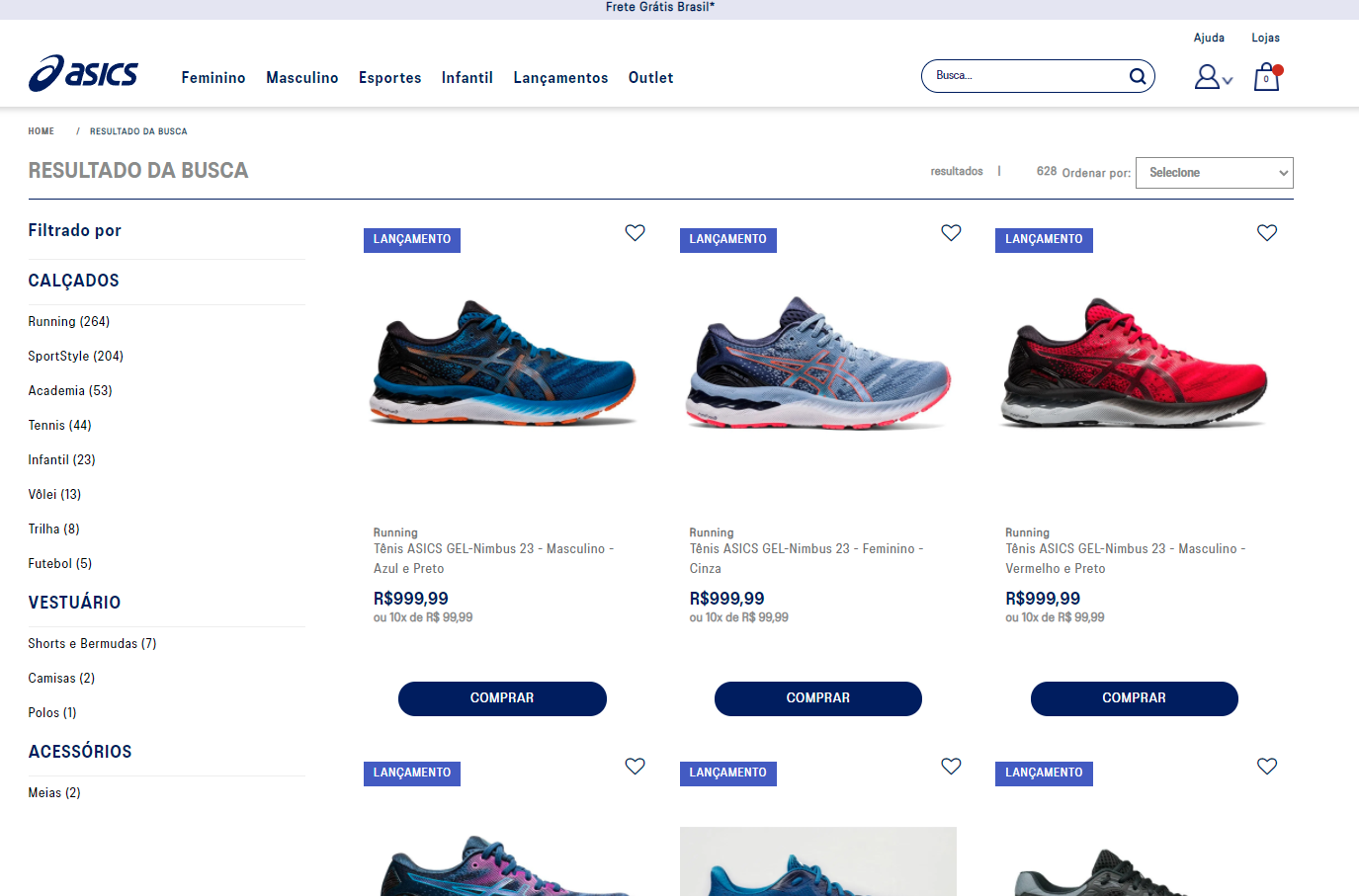
Task: Filter by Futebol (5)
Action: tap(60, 564)
